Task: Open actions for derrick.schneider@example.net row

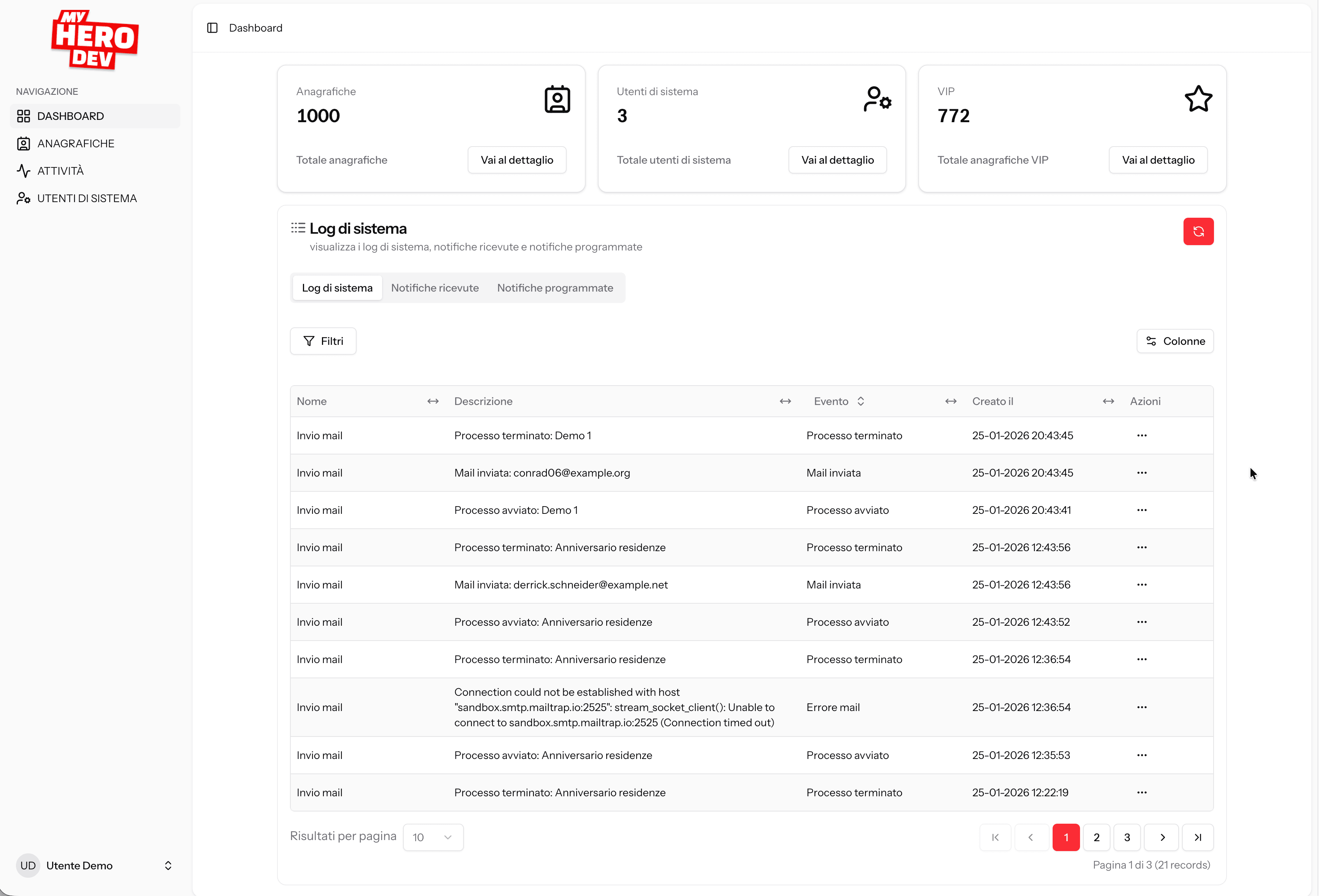Action: tap(1142, 585)
